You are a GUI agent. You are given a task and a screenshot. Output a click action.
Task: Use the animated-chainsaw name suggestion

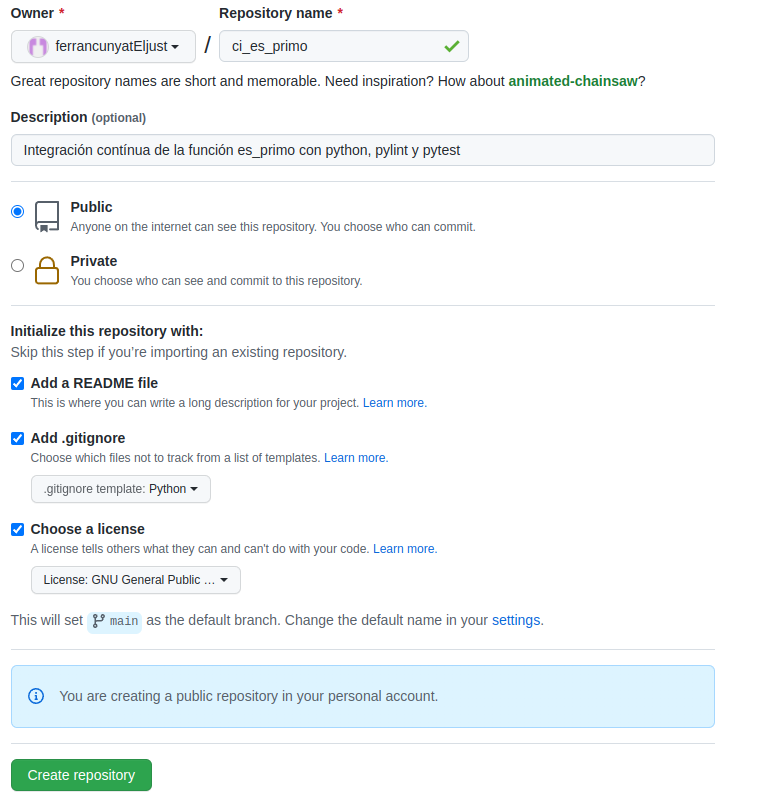[573, 81]
